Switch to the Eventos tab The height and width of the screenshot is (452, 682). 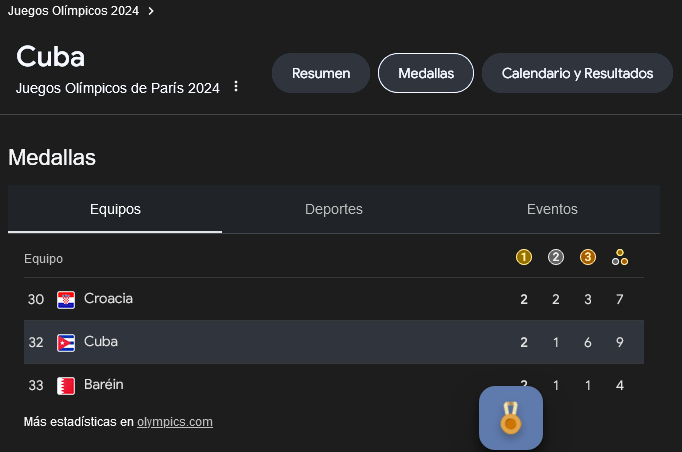click(x=552, y=209)
